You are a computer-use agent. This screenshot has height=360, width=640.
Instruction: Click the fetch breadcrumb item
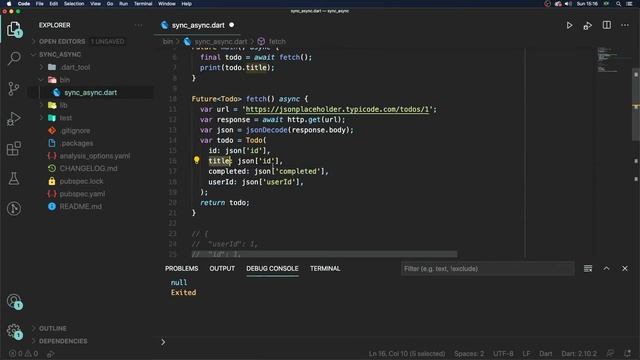pyautogui.click(x=277, y=42)
